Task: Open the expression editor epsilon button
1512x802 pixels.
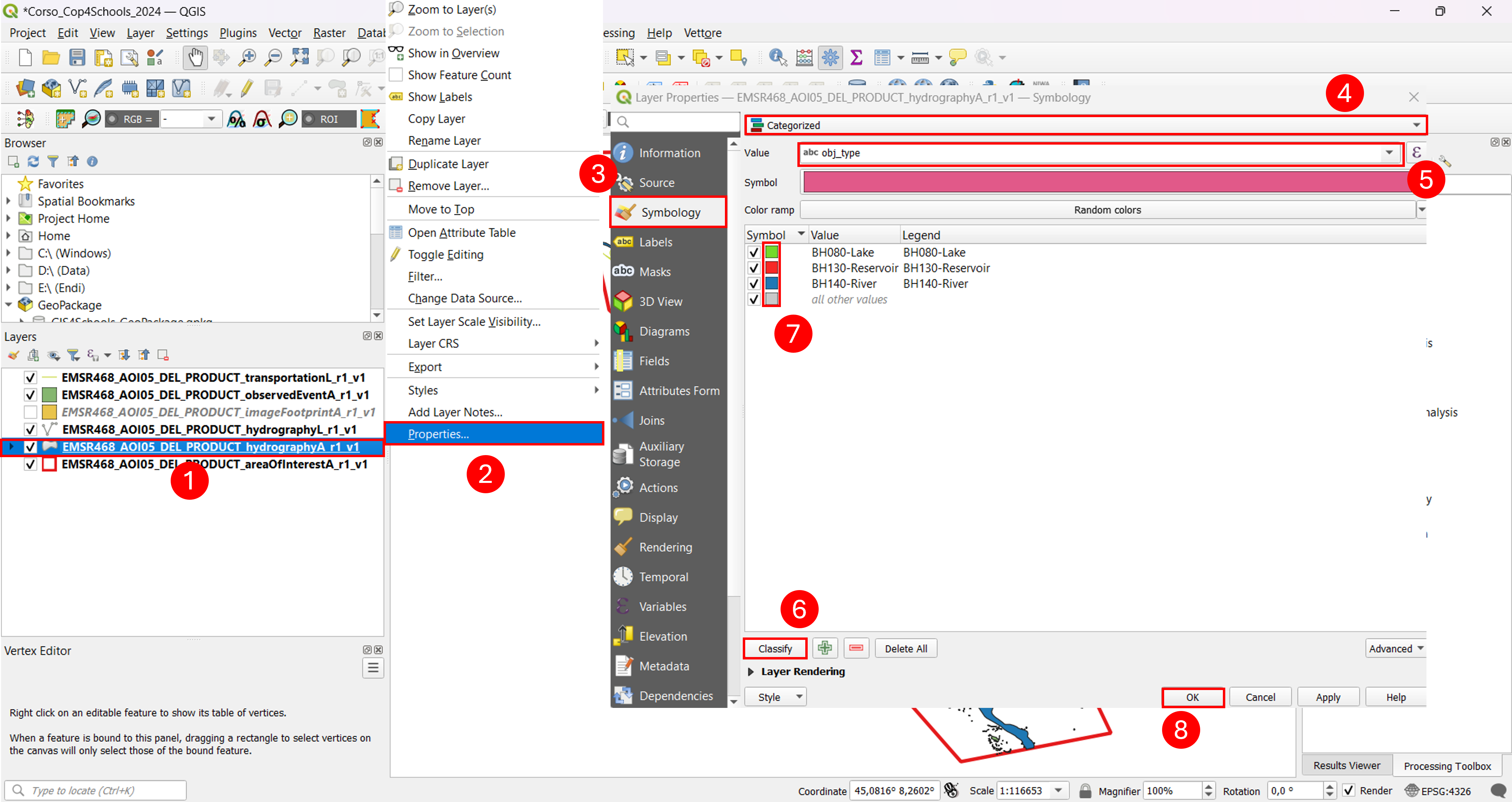Action: [x=1416, y=153]
